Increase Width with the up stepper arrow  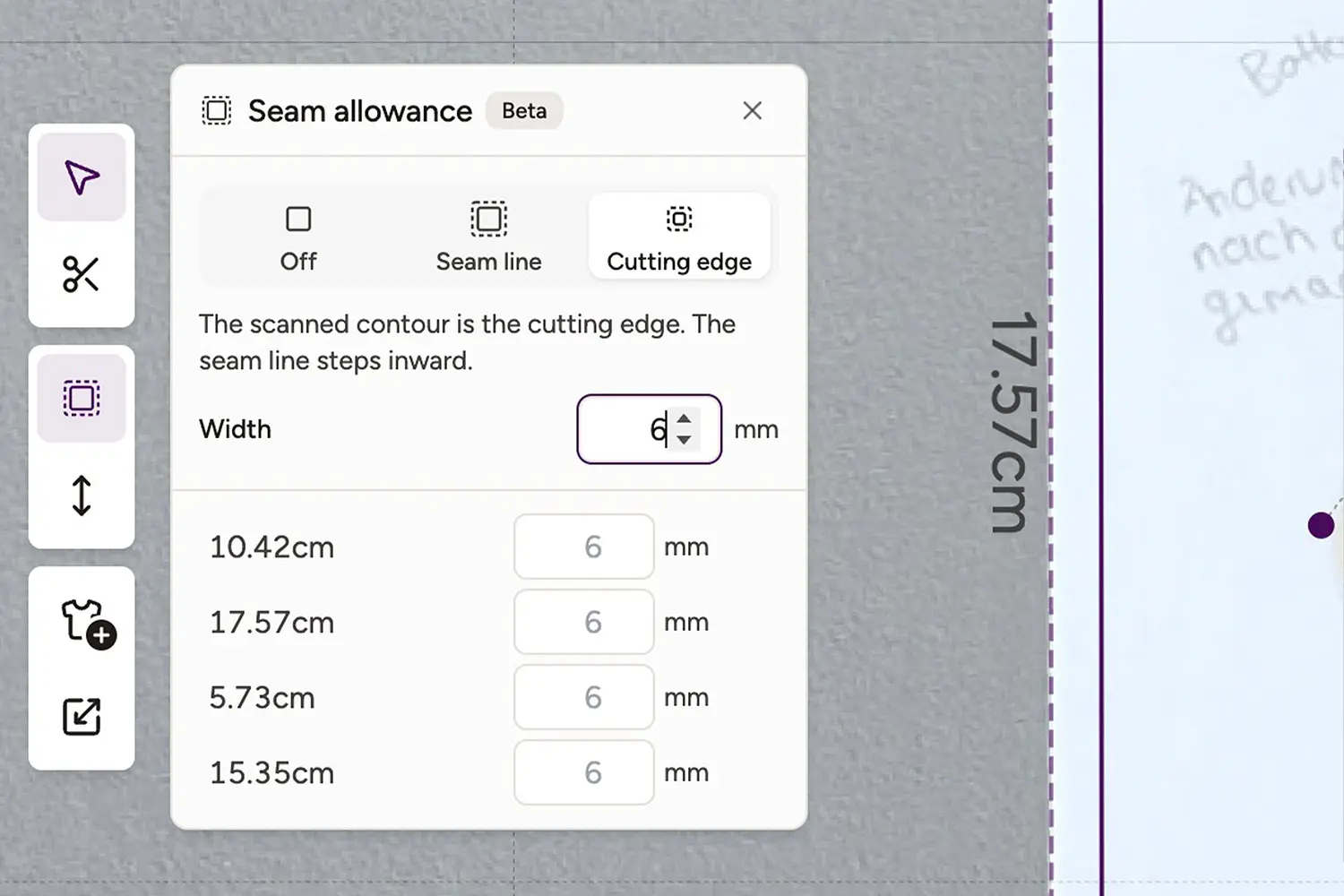pos(685,418)
